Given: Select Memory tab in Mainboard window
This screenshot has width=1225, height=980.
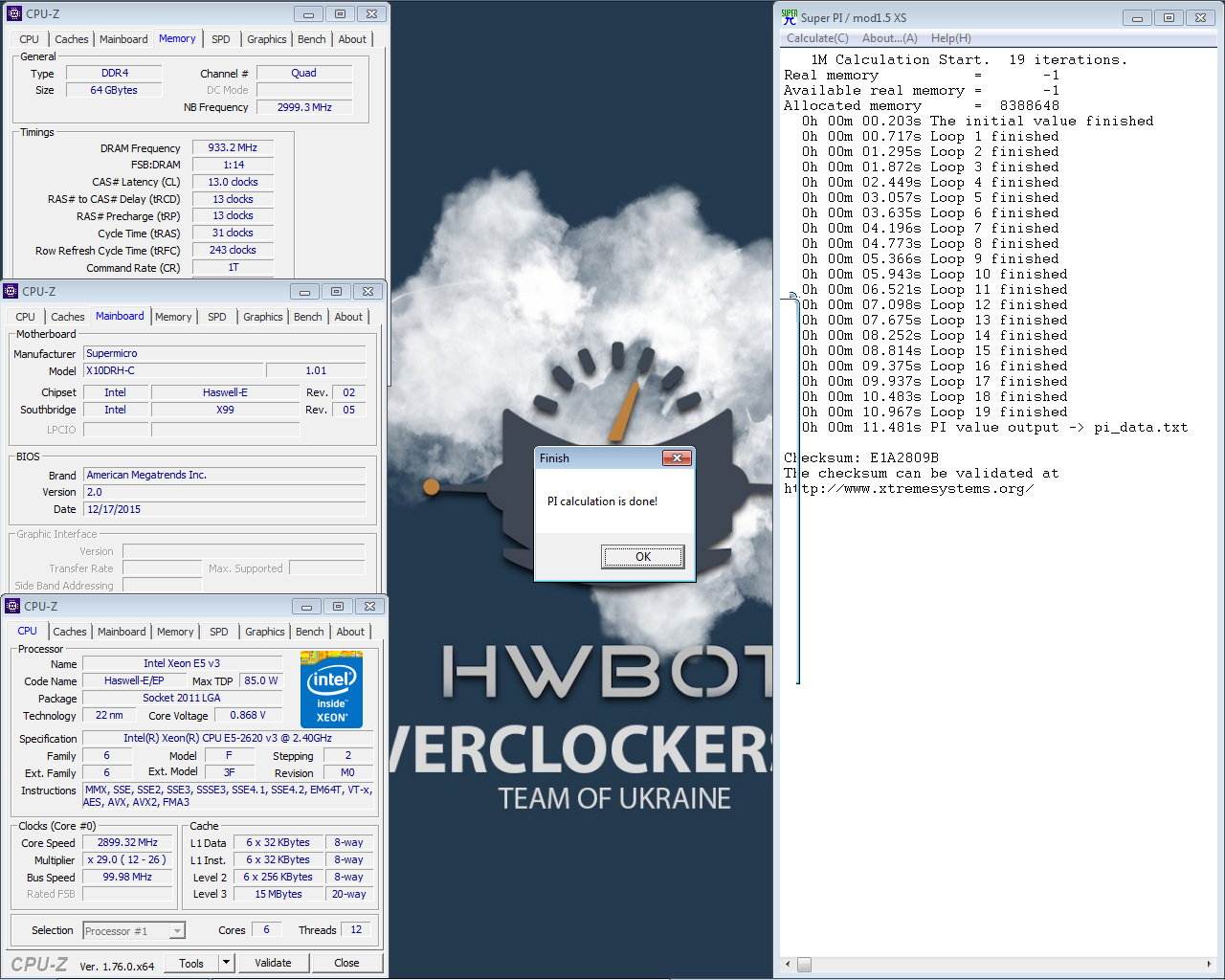Looking at the screenshot, I should (173, 317).
